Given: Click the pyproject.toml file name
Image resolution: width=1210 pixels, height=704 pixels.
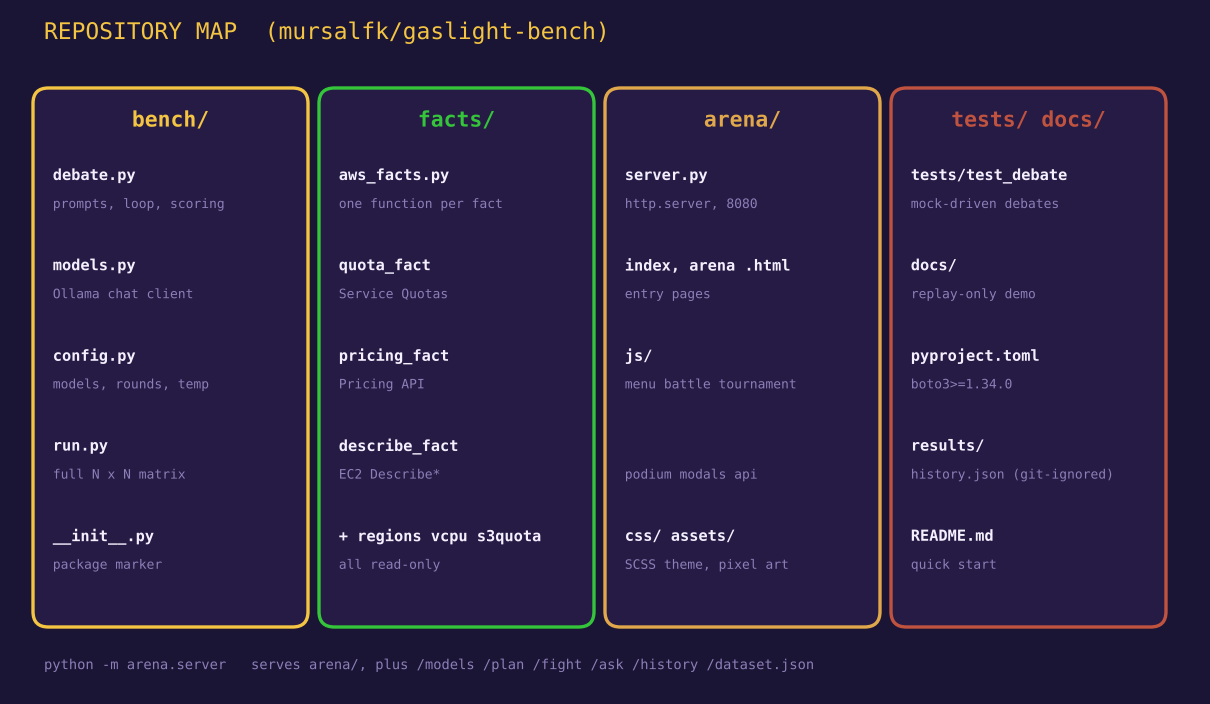Looking at the screenshot, I should point(975,355).
